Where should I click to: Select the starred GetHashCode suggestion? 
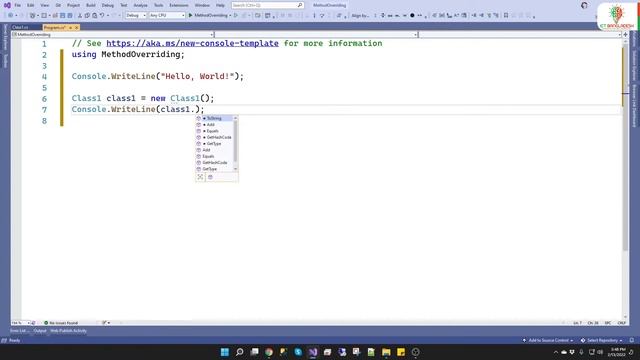click(214, 138)
